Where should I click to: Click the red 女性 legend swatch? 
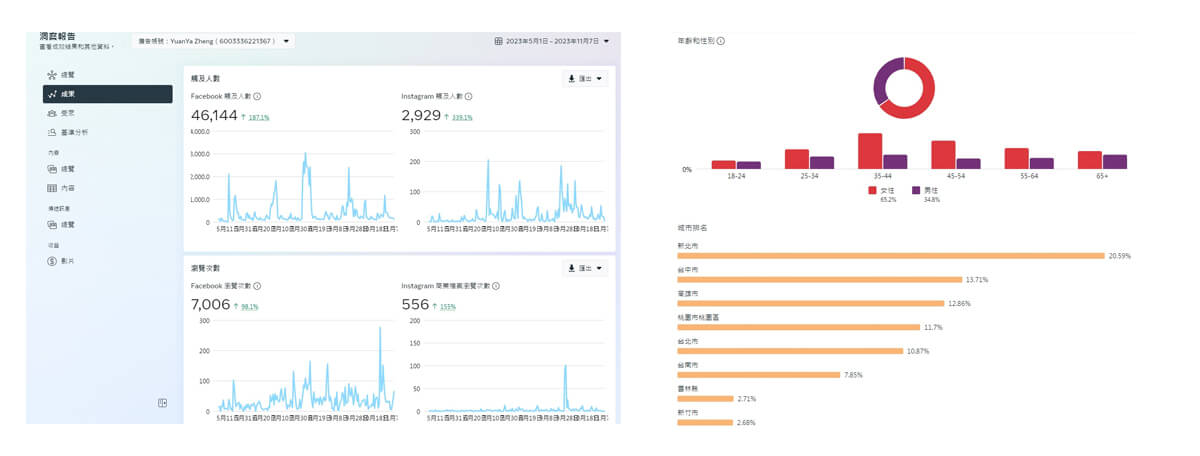pos(872,190)
